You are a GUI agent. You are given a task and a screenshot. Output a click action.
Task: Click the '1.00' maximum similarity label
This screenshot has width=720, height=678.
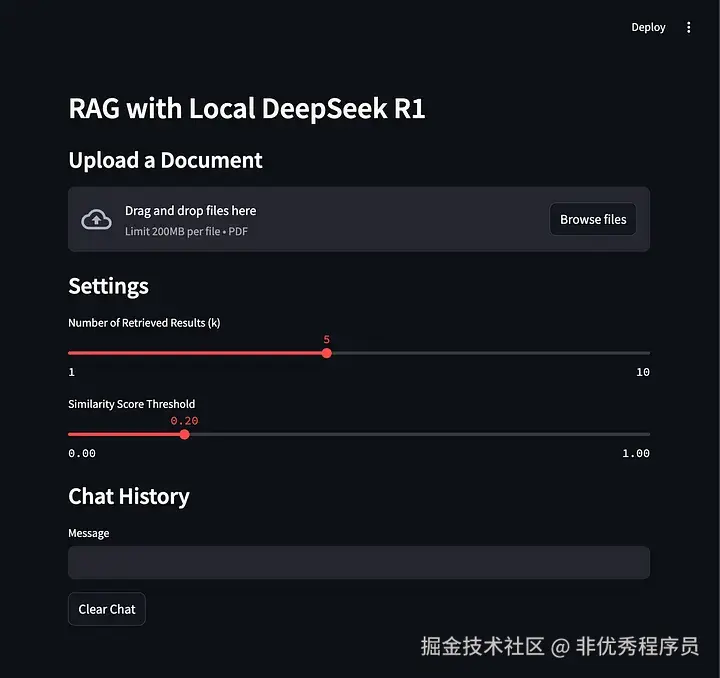636,453
